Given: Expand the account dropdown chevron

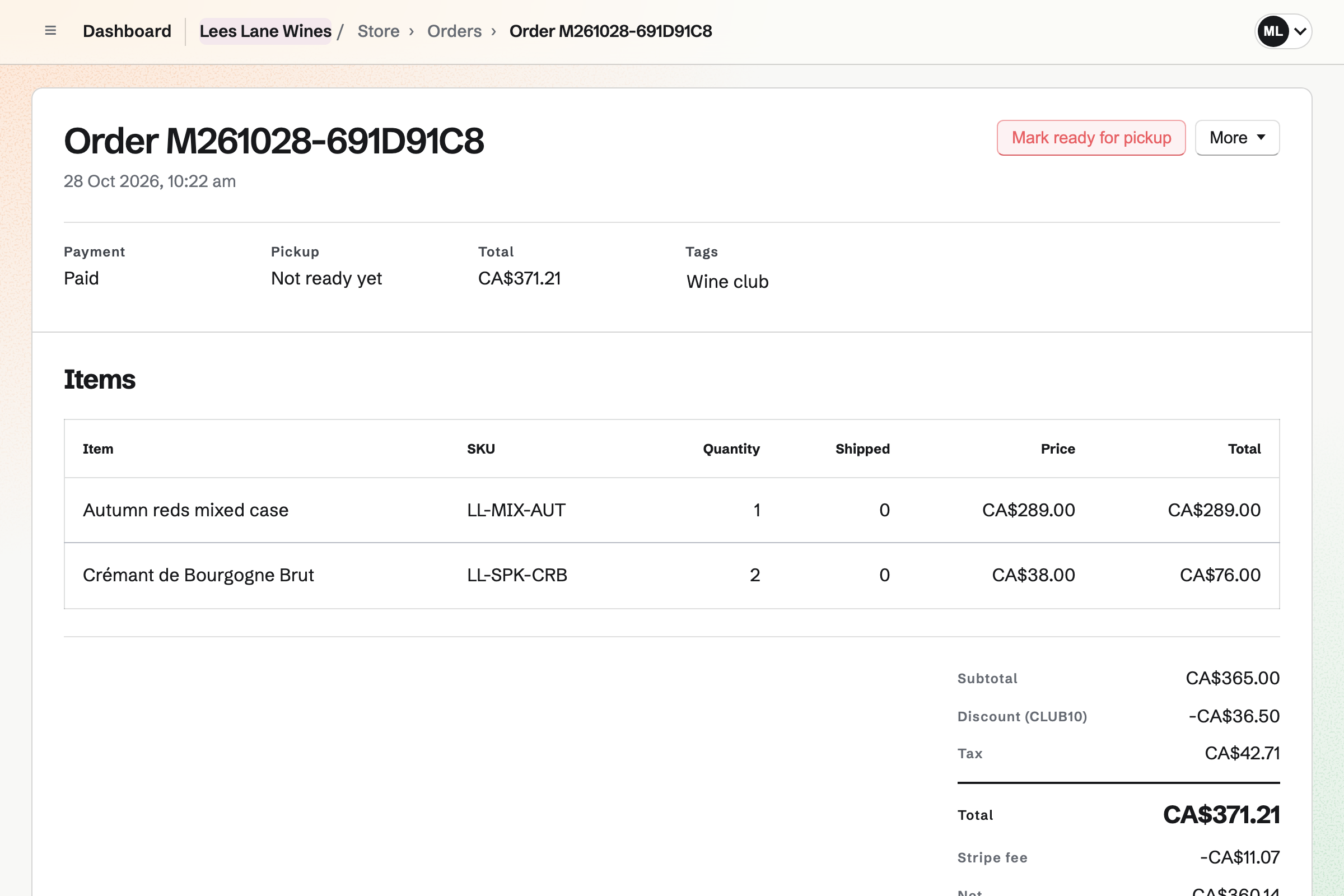Looking at the screenshot, I should [1300, 31].
